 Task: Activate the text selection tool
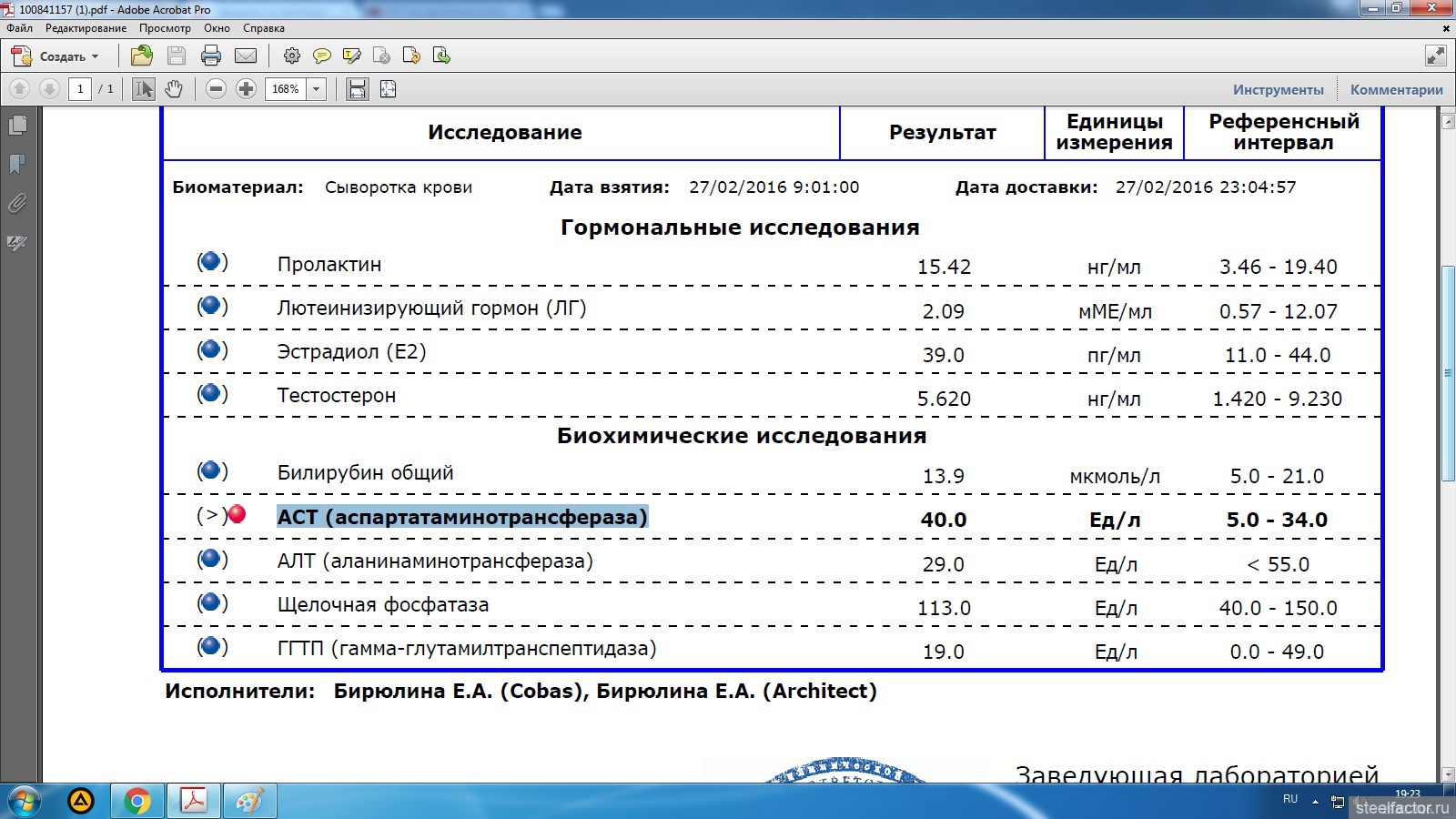tap(144, 89)
